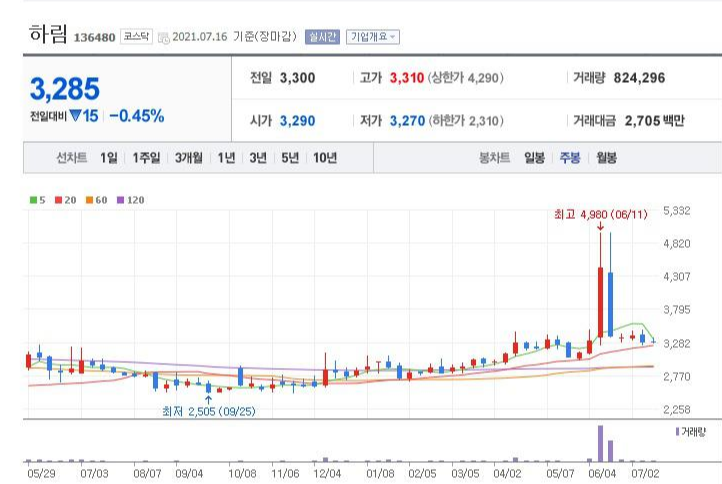Click the stock name 하림

pos(48,34)
